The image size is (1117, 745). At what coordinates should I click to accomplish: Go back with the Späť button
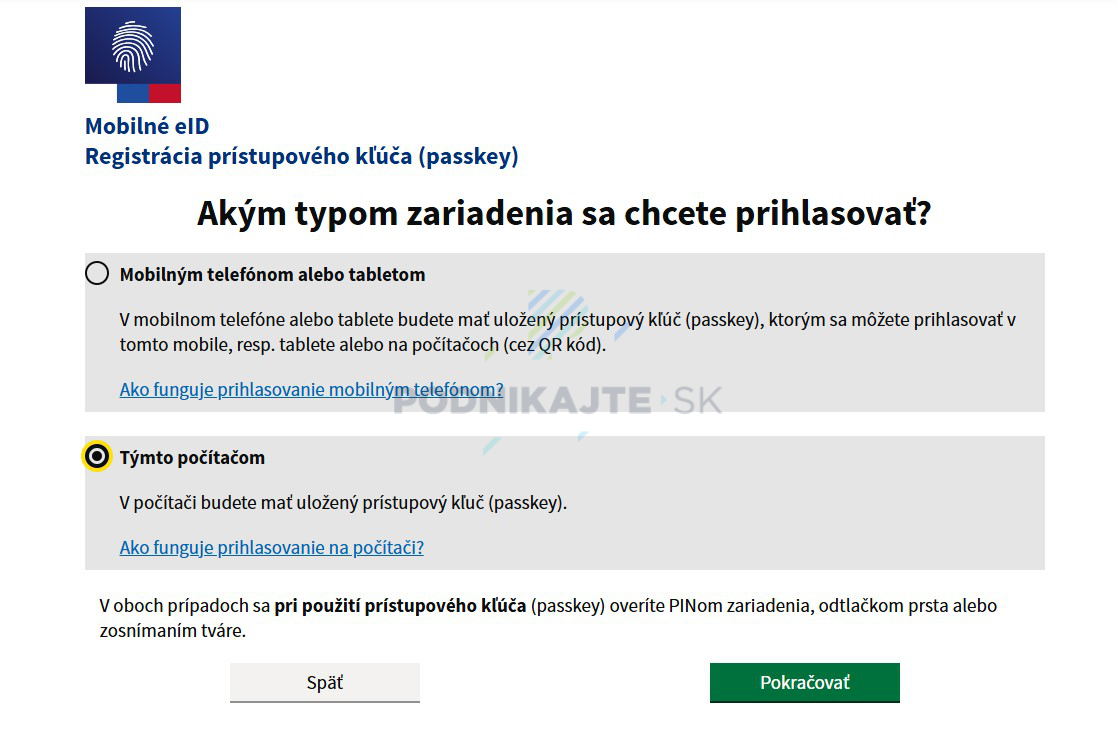[325, 682]
